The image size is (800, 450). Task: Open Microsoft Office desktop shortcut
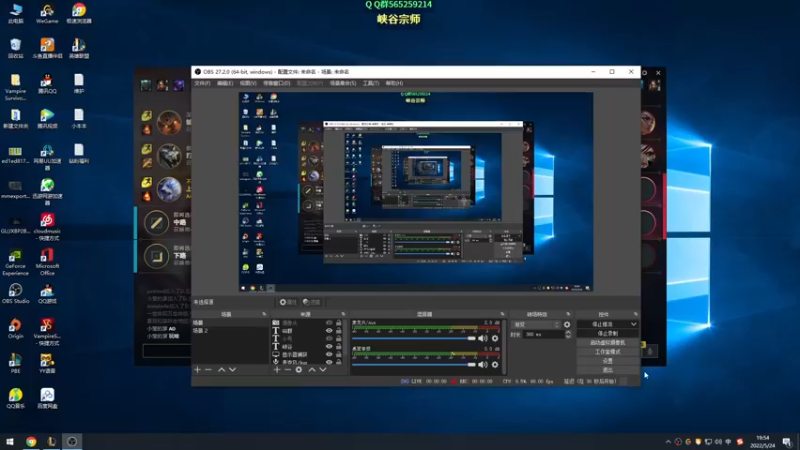[x=47, y=262]
